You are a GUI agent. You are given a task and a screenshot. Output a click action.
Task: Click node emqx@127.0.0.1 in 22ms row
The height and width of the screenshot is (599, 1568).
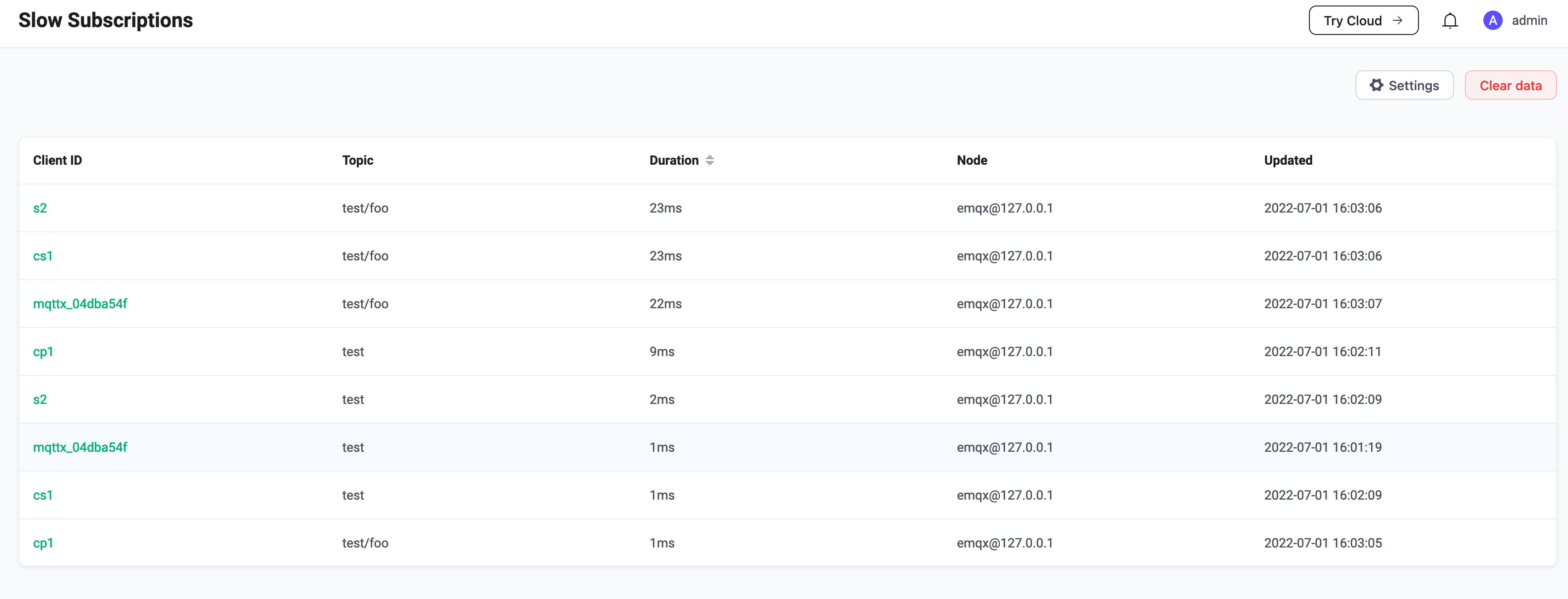[x=1004, y=304]
